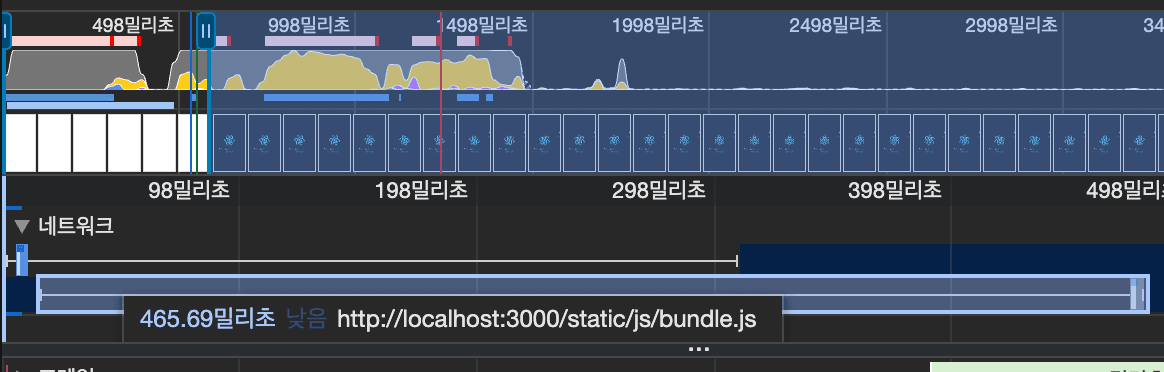Screen dimensions: 1164x372
Task: Click the 998밀리초 overview time label
Action: (x=308, y=25)
